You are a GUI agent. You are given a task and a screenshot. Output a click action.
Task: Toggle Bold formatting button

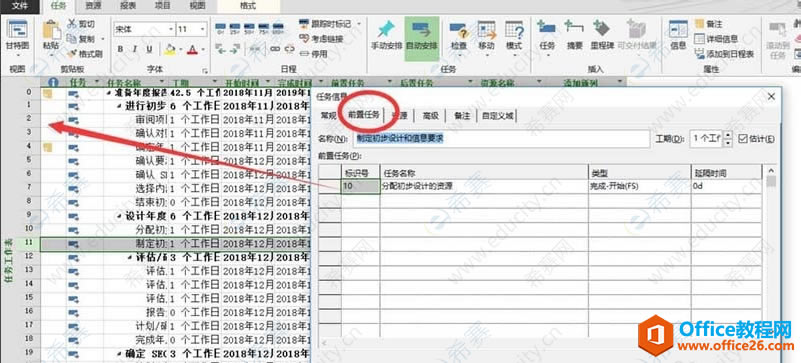120,50
